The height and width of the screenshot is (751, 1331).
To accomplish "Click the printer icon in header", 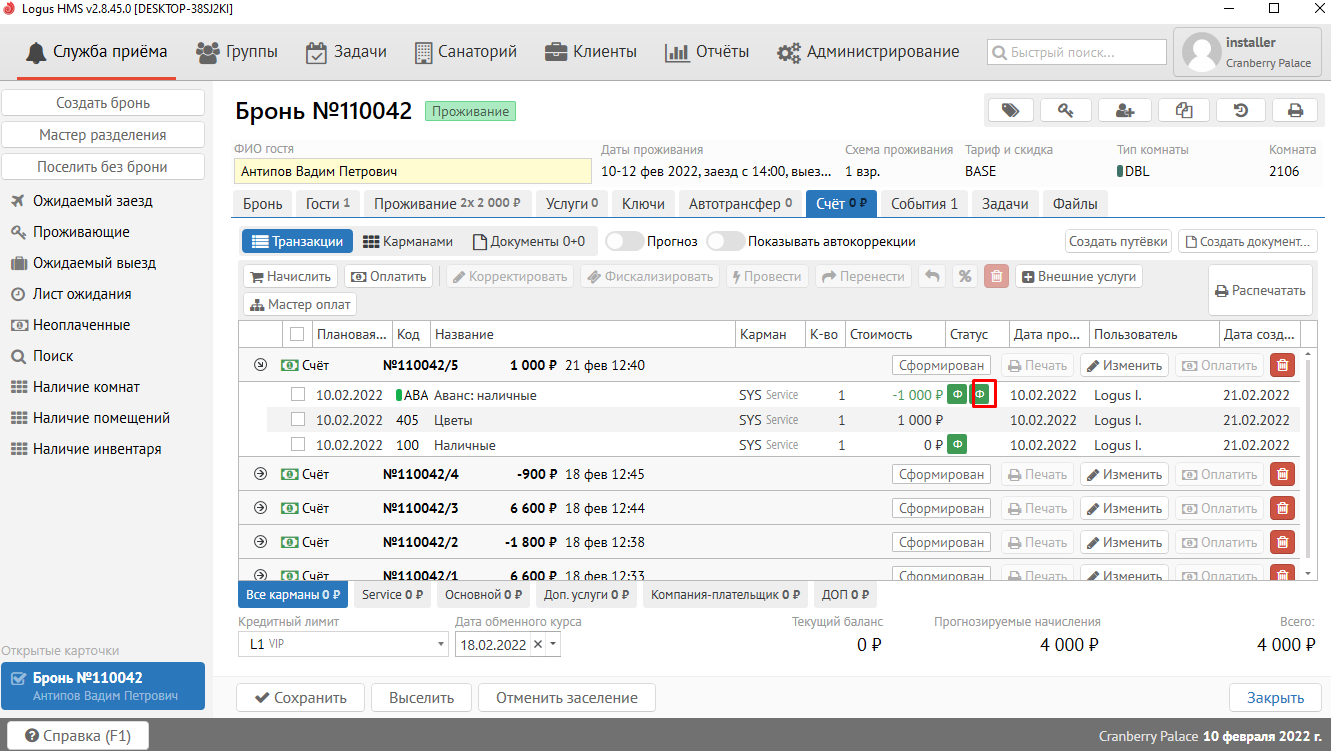I will coord(1295,111).
